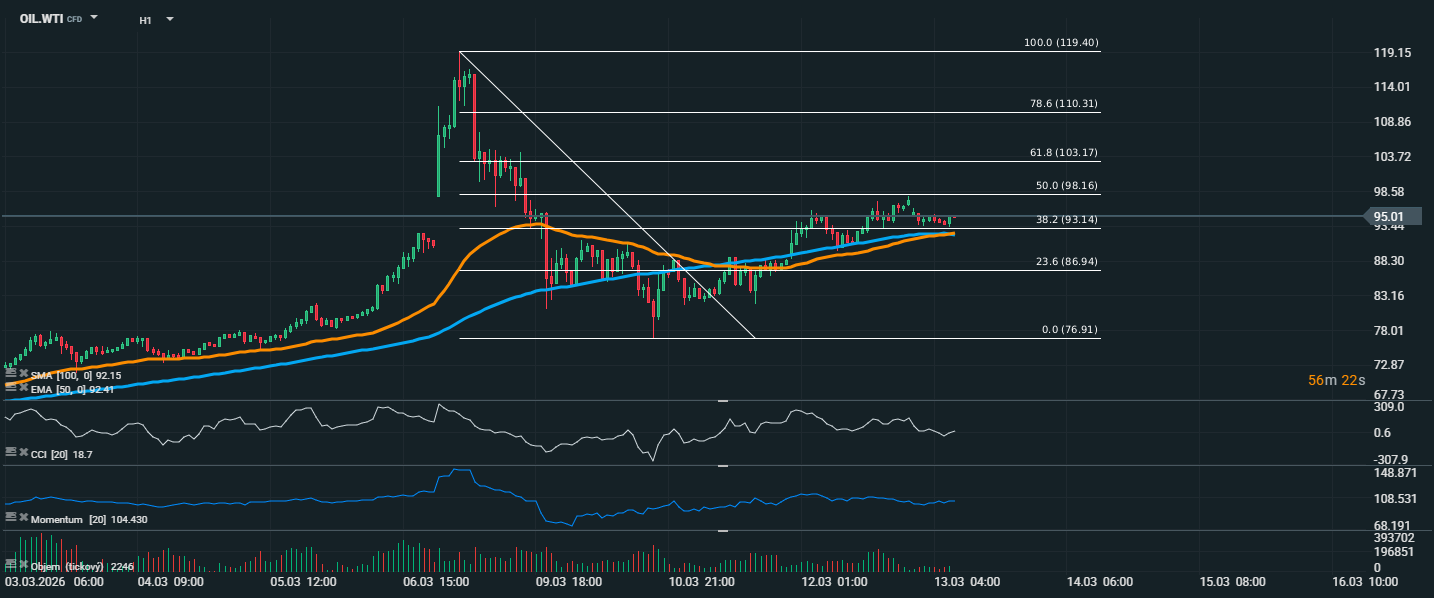
Task: Click the H1 timeframe label
Action: point(145,19)
